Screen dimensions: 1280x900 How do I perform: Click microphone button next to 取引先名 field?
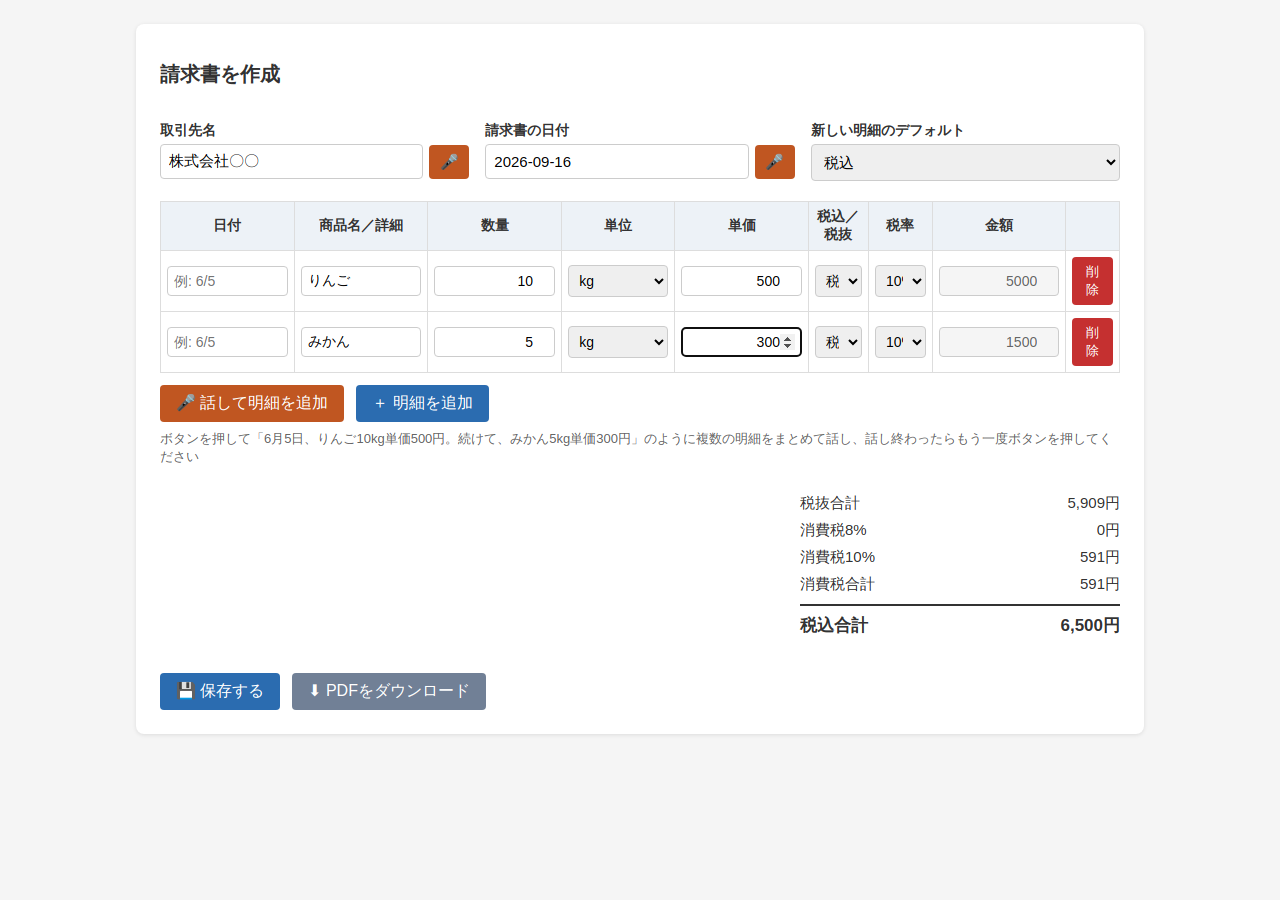[449, 162]
